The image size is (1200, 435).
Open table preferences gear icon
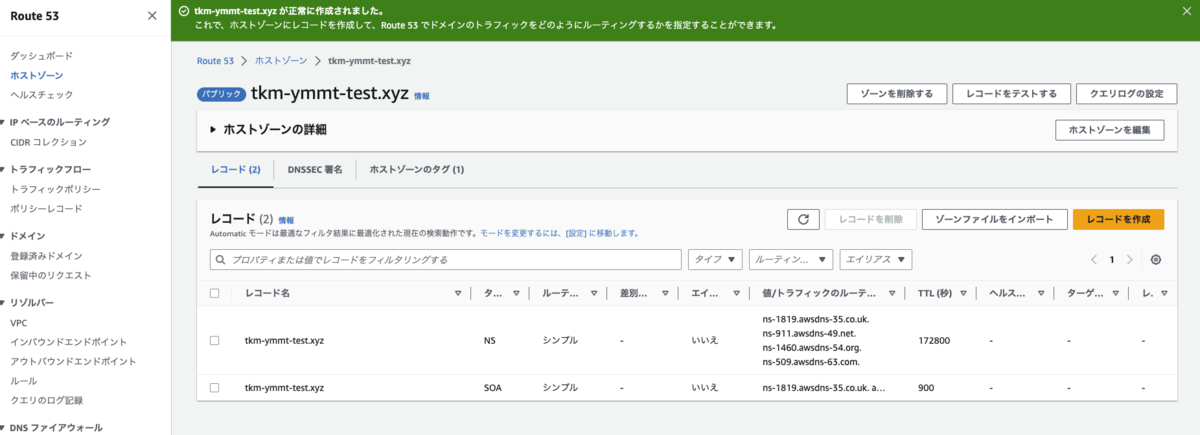[1156, 259]
